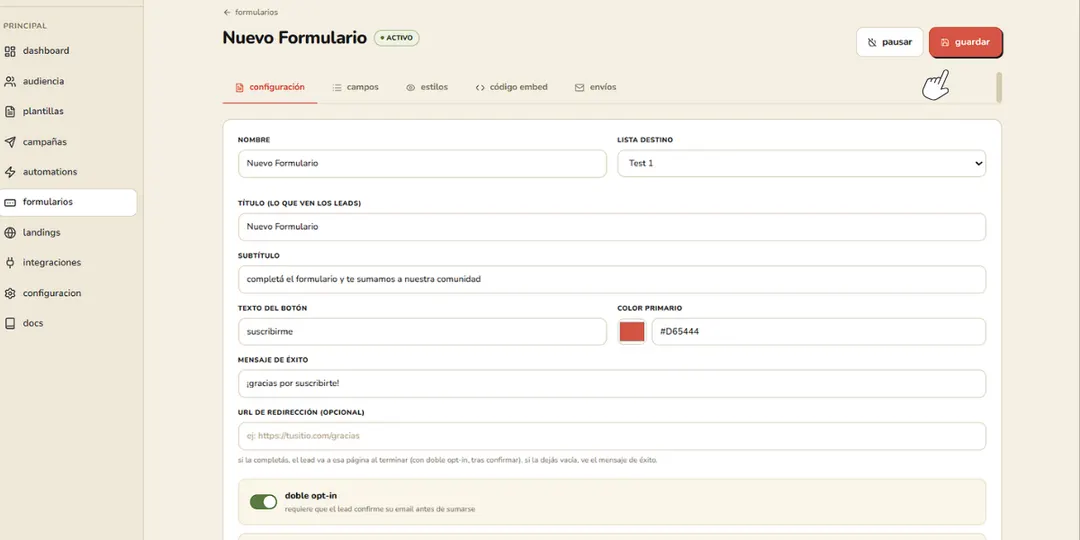Click the #D65444 color hex field
This screenshot has width=1080, height=540.
[x=818, y=332]
